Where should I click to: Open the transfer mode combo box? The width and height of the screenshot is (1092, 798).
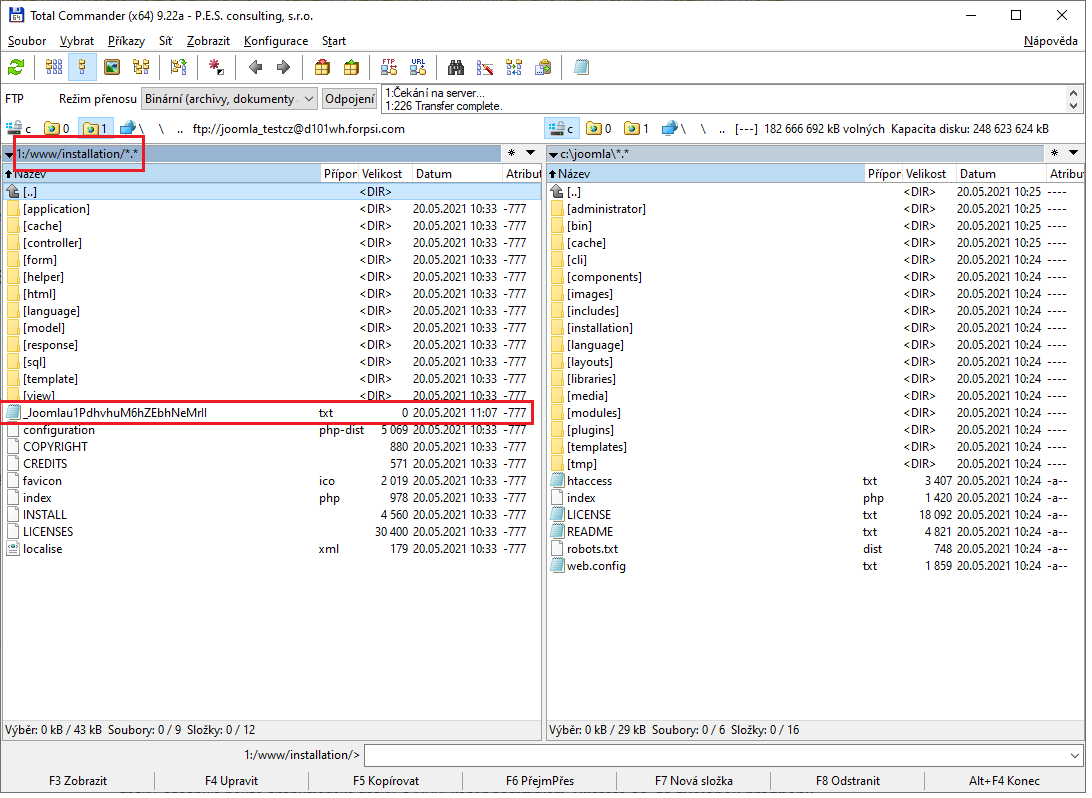click(x=230, y=99)
